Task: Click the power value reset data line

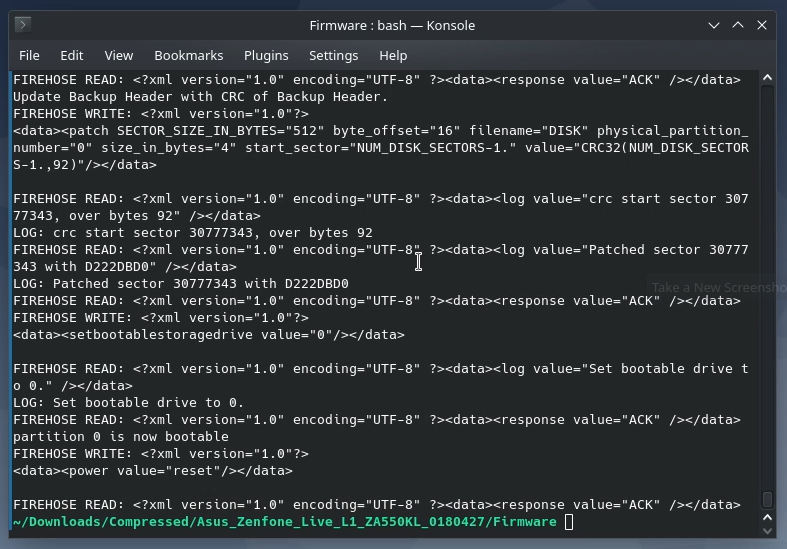Action: pos(153,471)
